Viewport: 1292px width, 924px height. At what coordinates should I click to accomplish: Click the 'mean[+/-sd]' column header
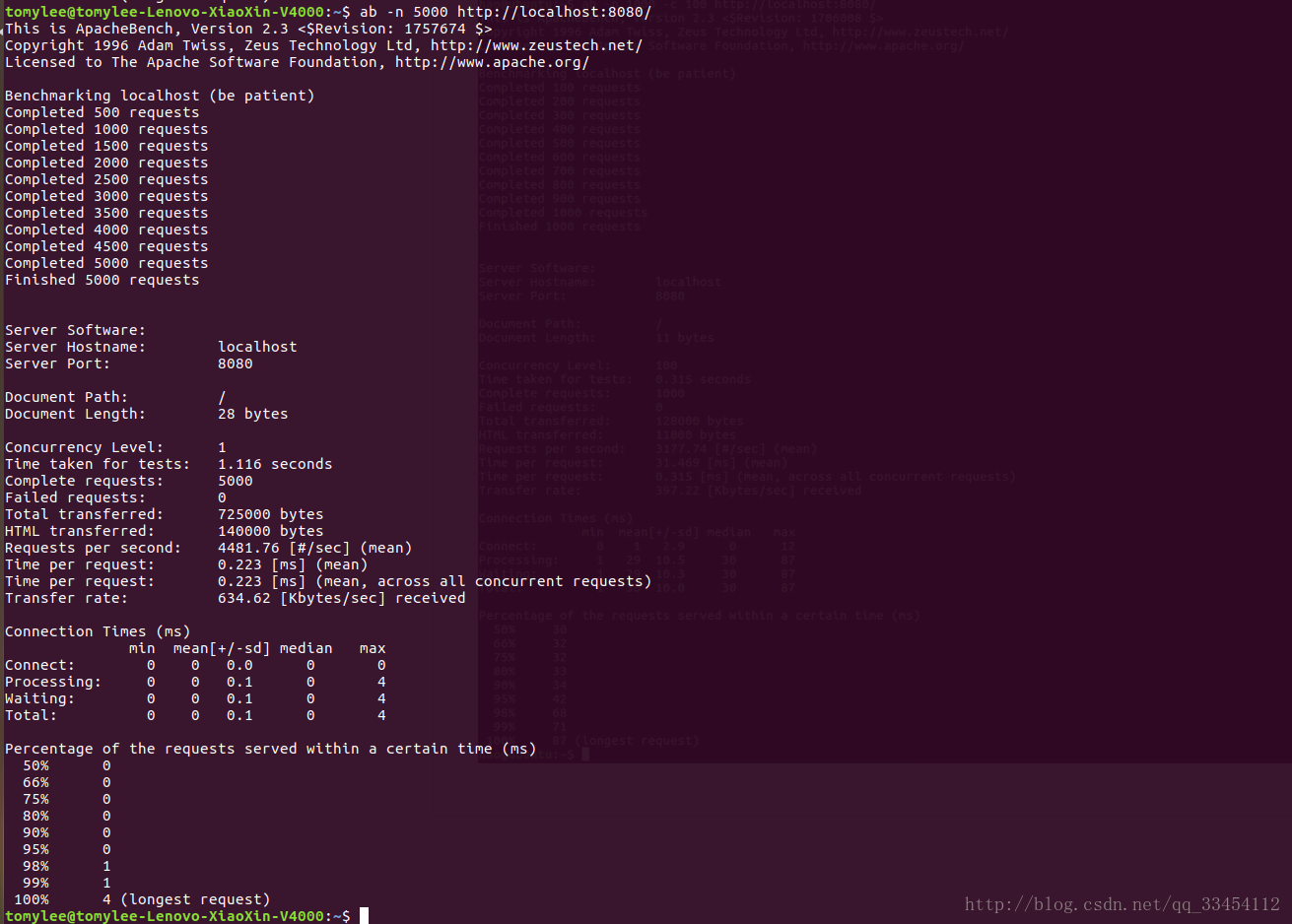[222, 648]
